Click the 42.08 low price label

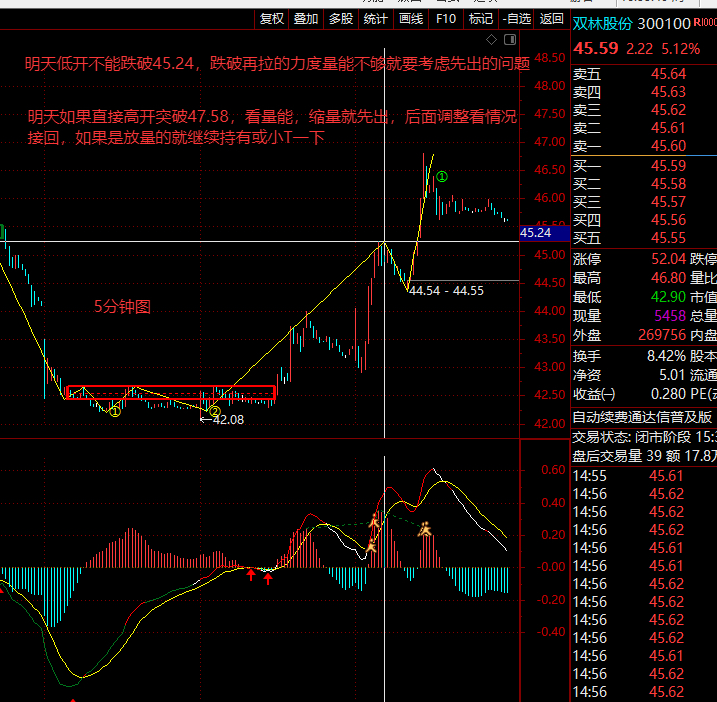228,419
